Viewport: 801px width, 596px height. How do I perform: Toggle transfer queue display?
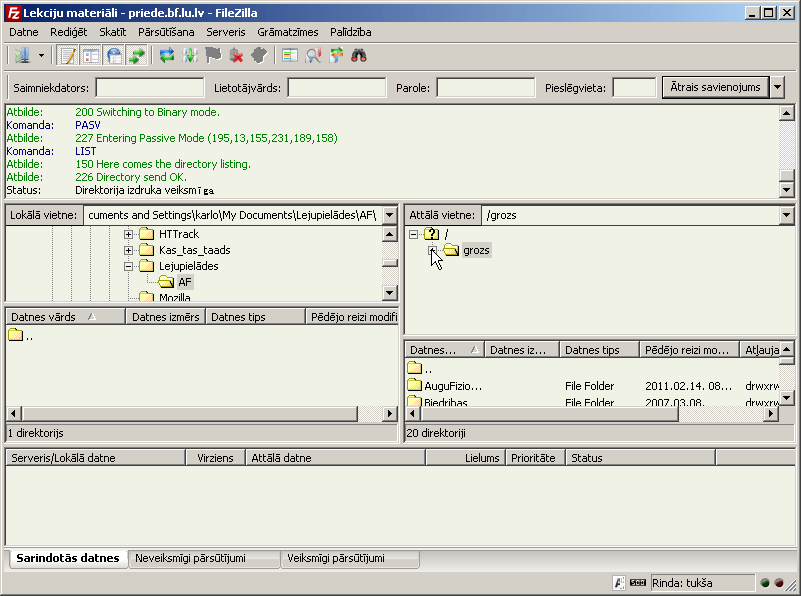point(137,55)
